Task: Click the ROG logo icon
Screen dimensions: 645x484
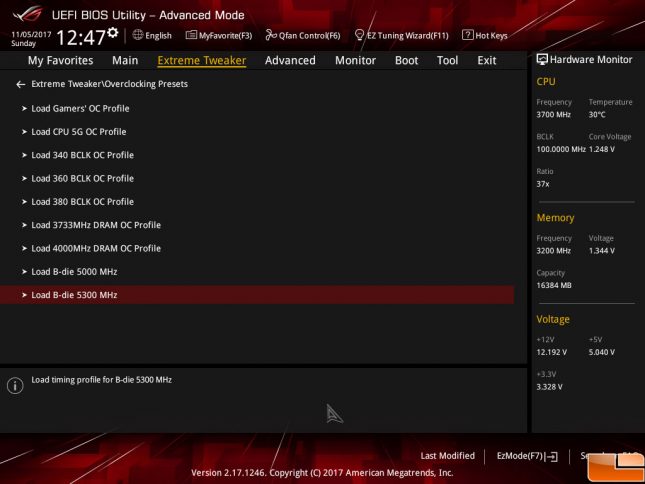Action: (28, 14)
